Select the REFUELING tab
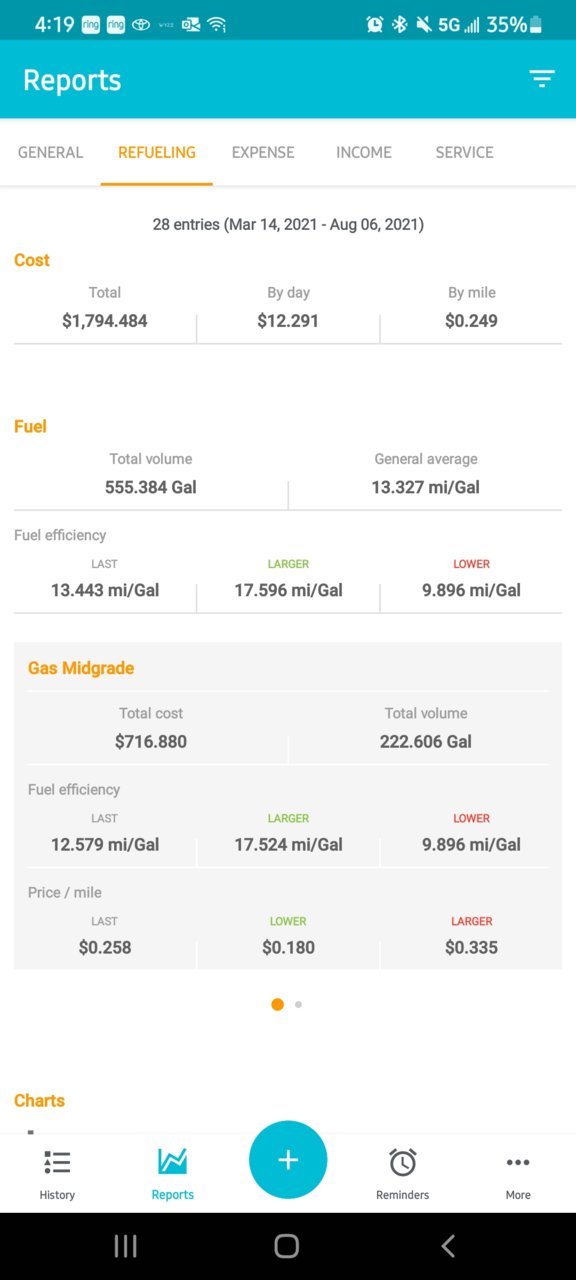 (x=157, y=153)
